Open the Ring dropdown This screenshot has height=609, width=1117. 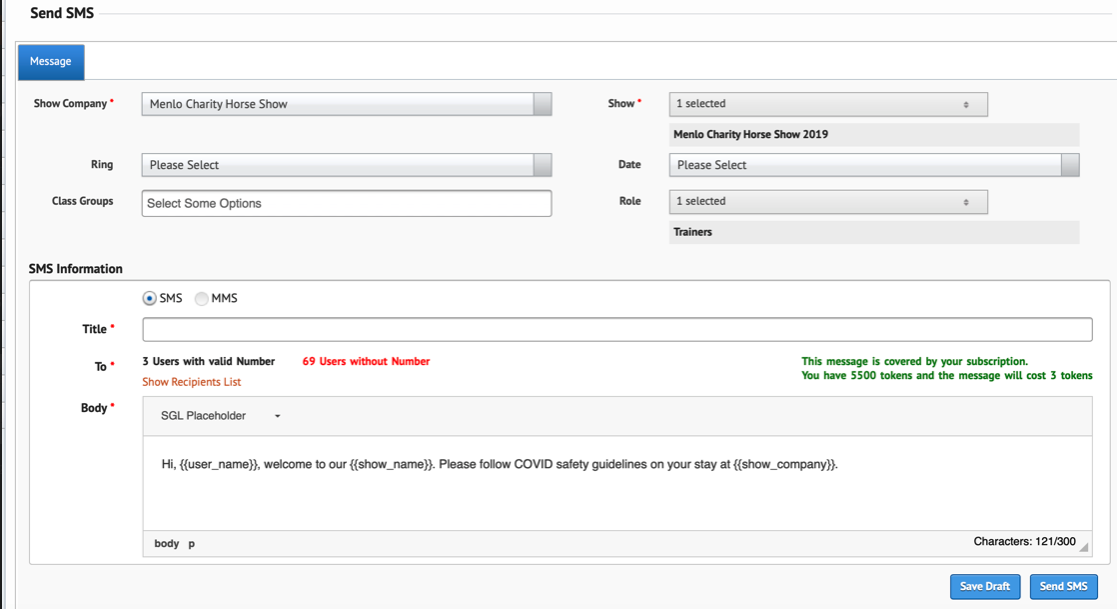coord(346,165)
